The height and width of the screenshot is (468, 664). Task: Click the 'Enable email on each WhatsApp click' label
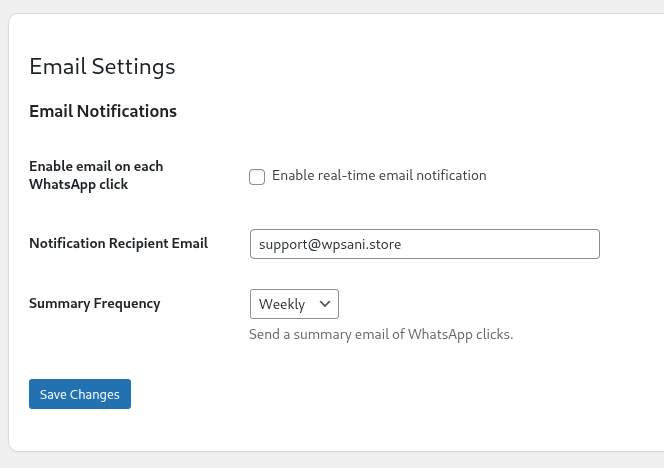click(x=96, y=175)
